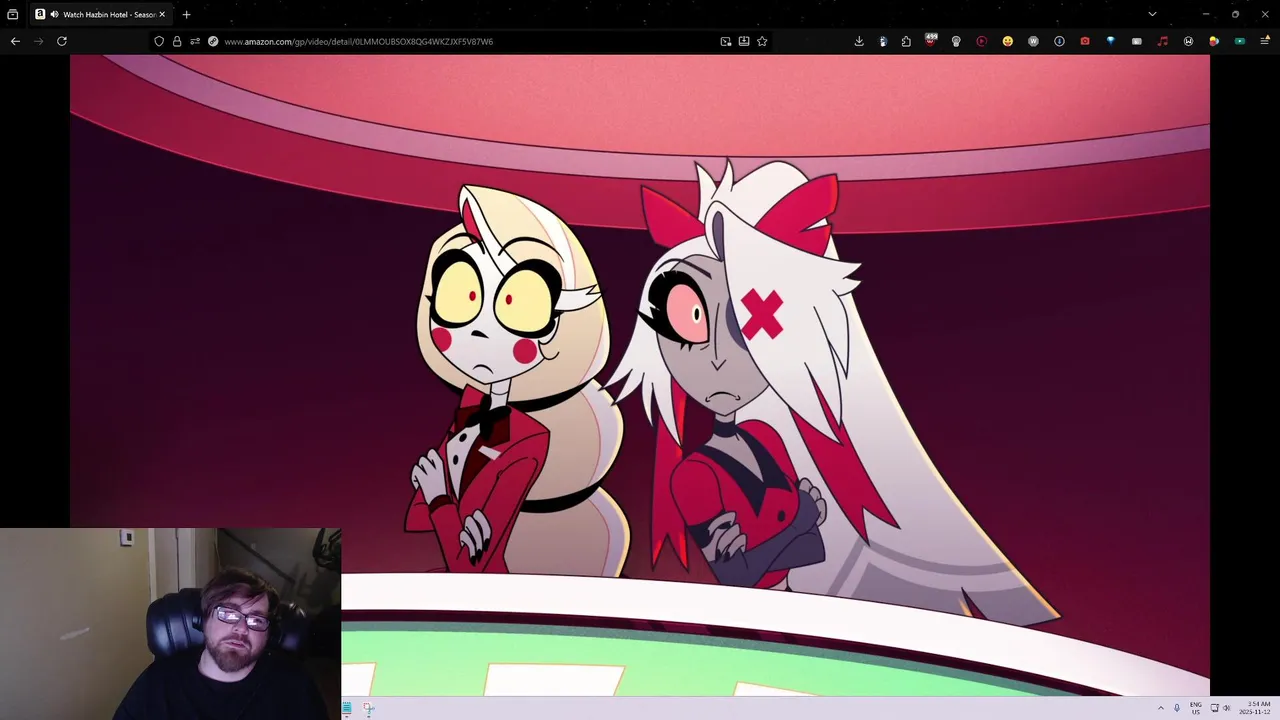Open a new tab with plus button
1280x720 pixels.
[x=186, y=14]
